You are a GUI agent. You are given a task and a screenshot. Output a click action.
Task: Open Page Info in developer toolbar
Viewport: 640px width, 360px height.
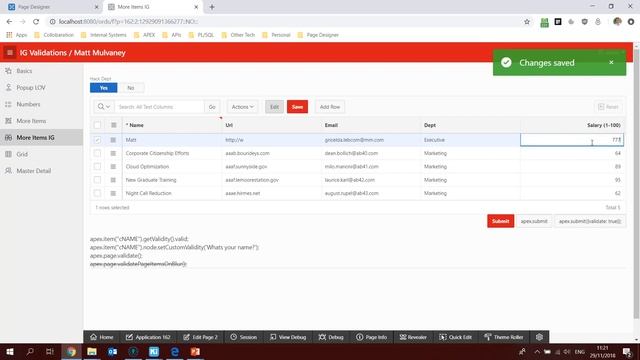pyautogui.click(x=371, y=337)
